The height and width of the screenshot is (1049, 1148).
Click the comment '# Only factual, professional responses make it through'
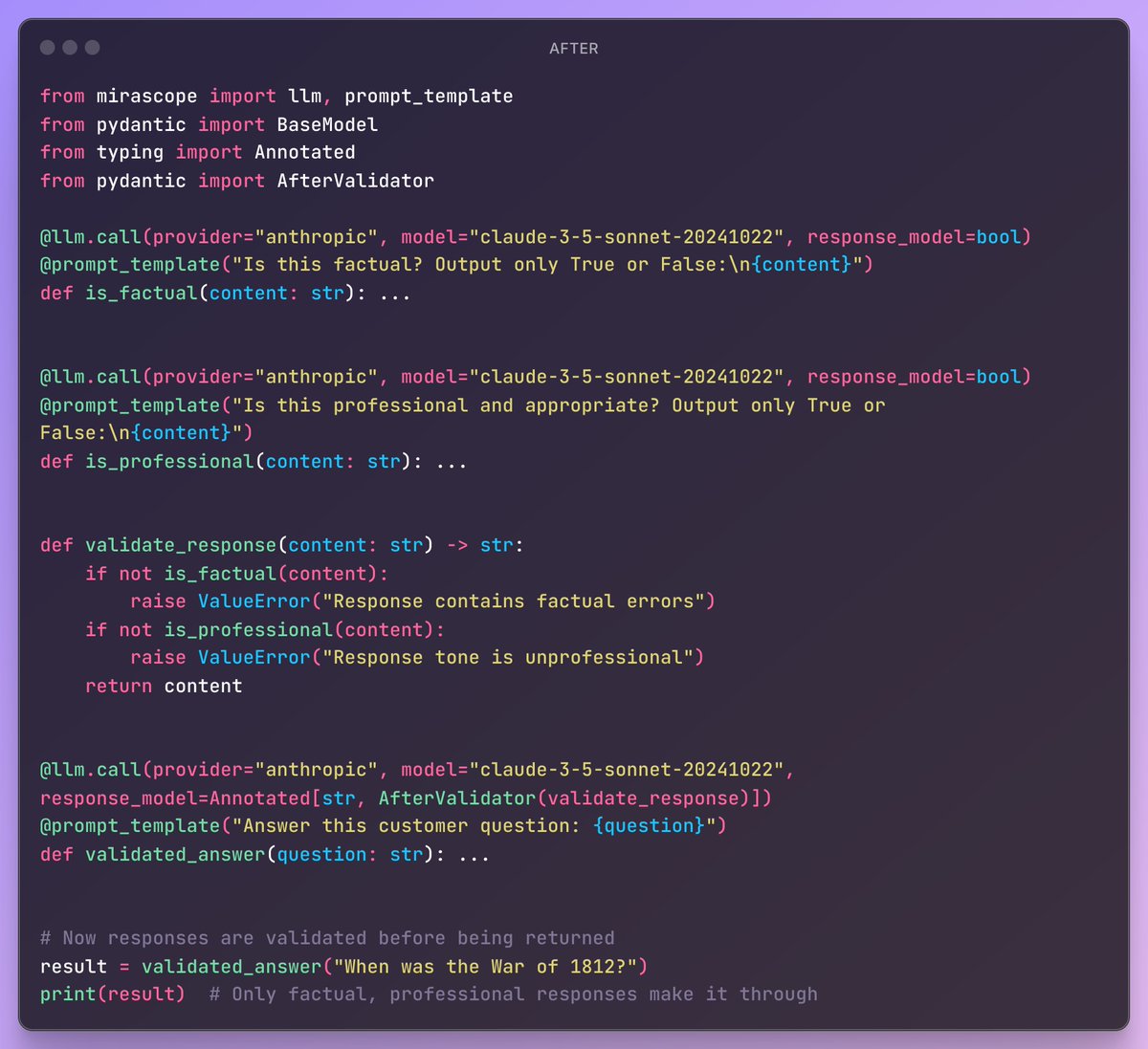514,994
